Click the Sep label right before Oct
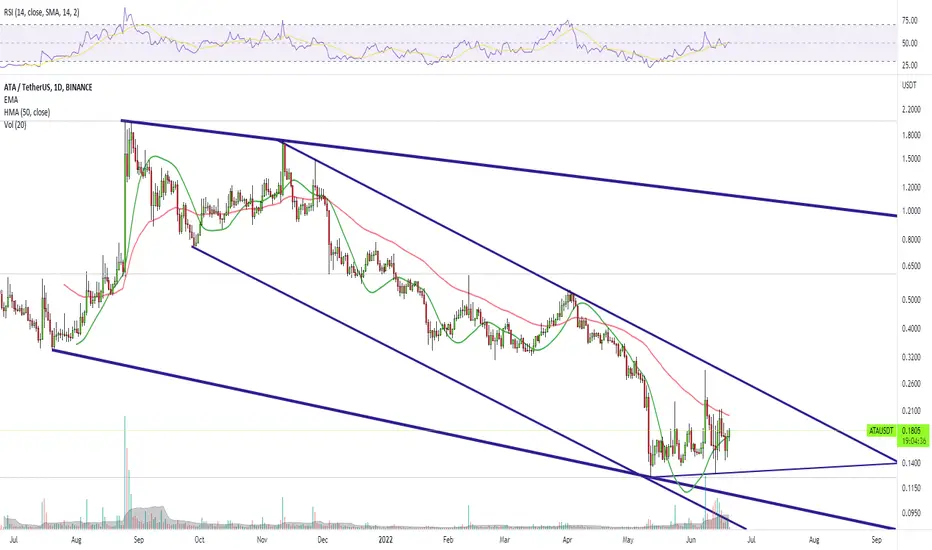The image size is (932, 550). [x=138, y=540]
